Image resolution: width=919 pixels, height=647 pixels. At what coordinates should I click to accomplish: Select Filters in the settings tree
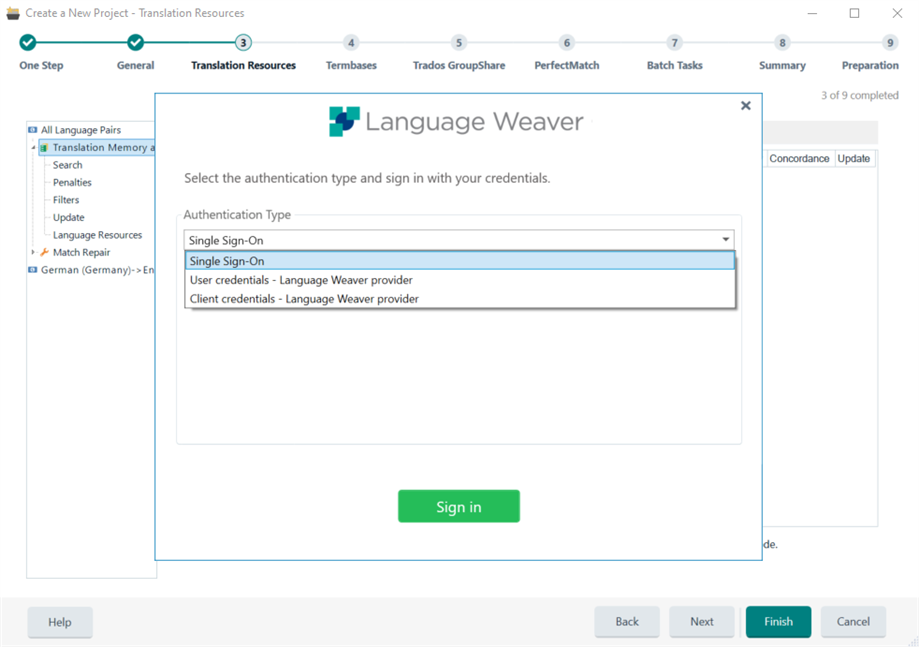click(66, 200)
